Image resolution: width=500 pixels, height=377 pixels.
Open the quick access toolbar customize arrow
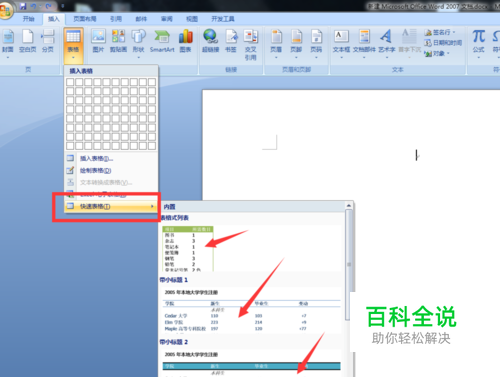tap(62, 6)
